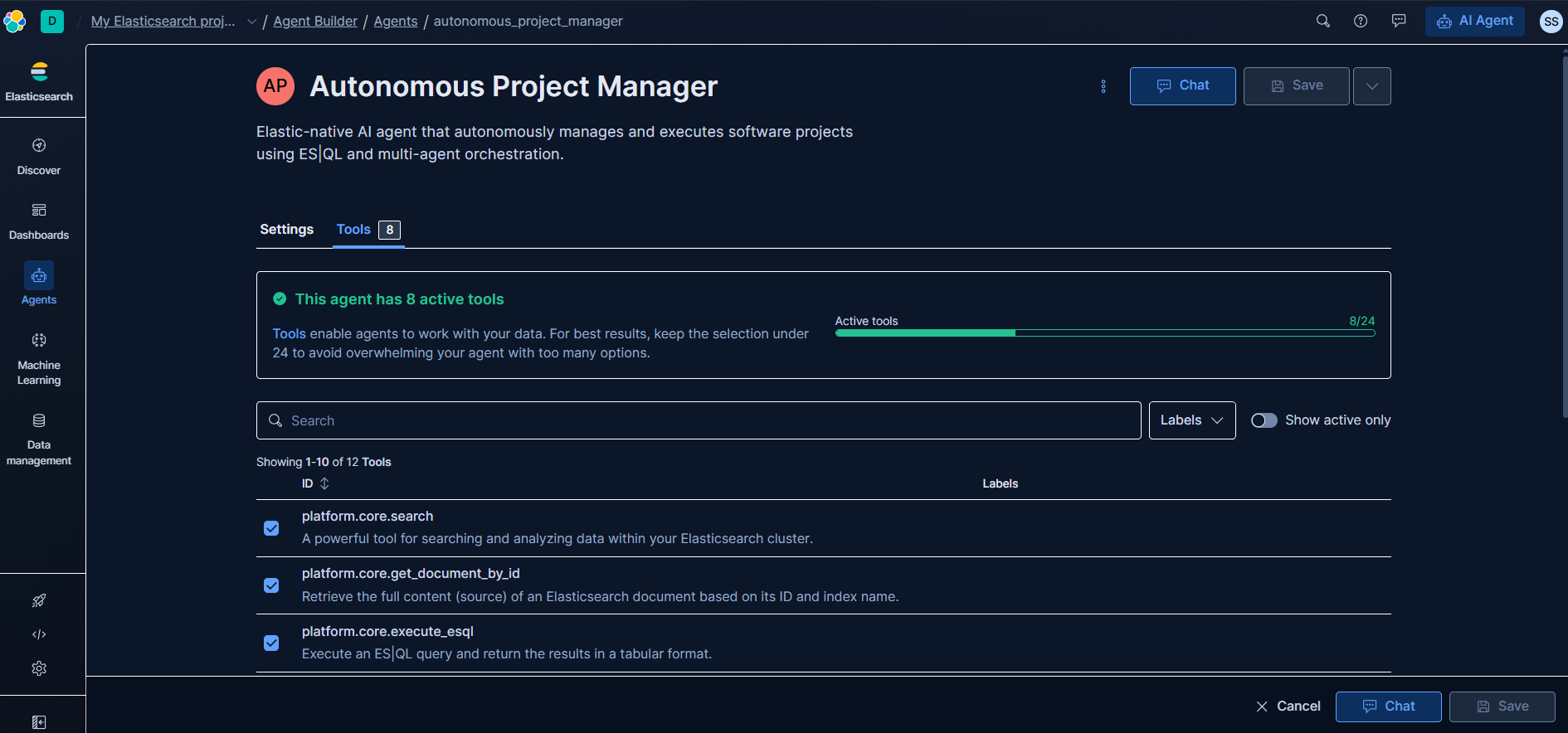Click Cancel in the bottom bar

pos(1288,706)
